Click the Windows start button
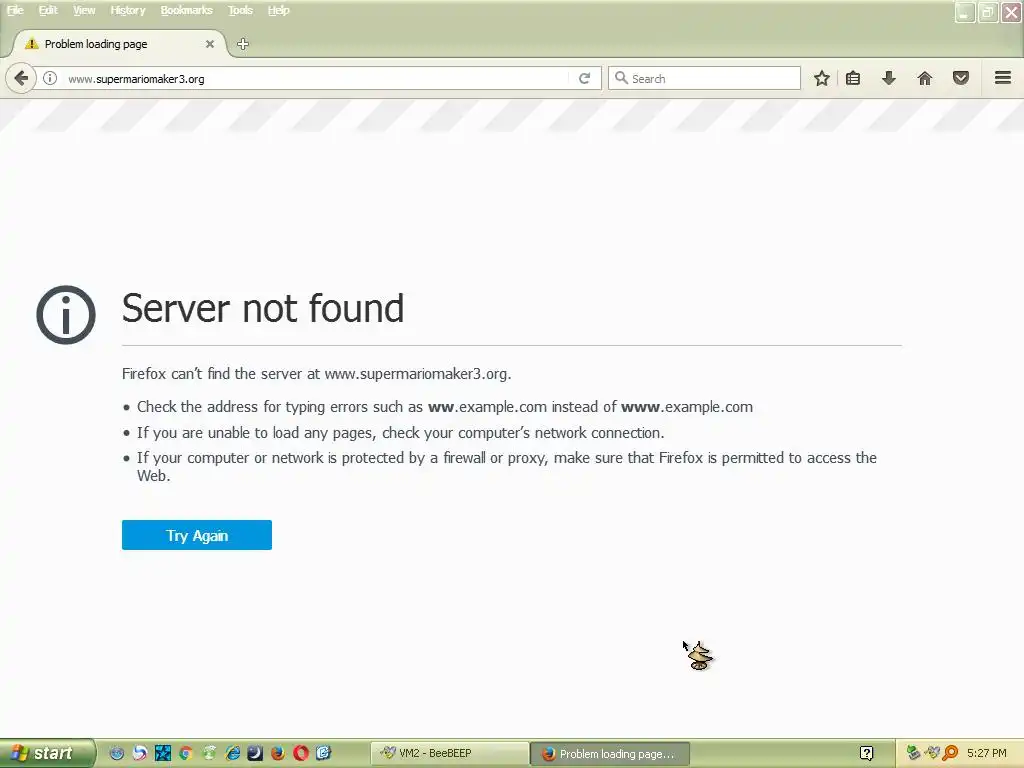The height and width of the screenshot is (768, 1024). [46, 753]
